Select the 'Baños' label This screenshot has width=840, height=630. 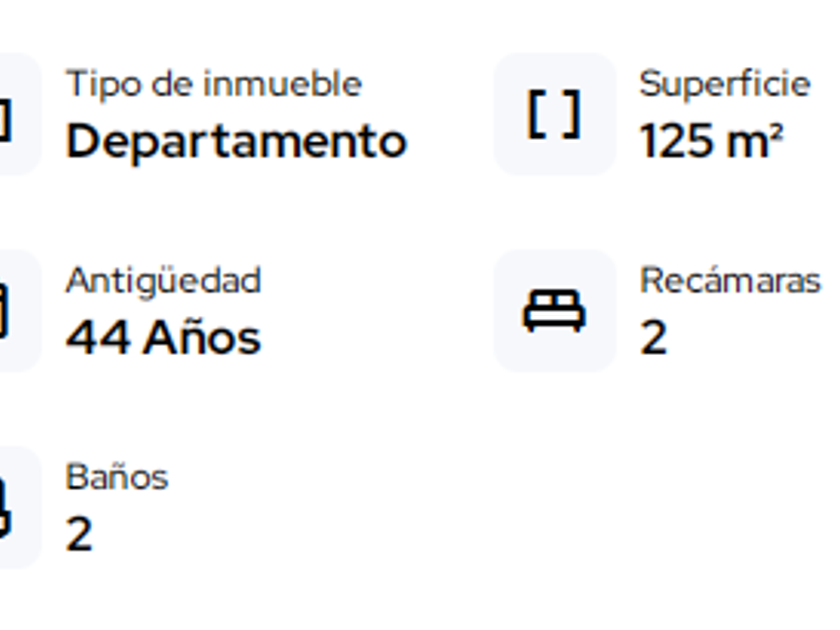click(117, 478)
